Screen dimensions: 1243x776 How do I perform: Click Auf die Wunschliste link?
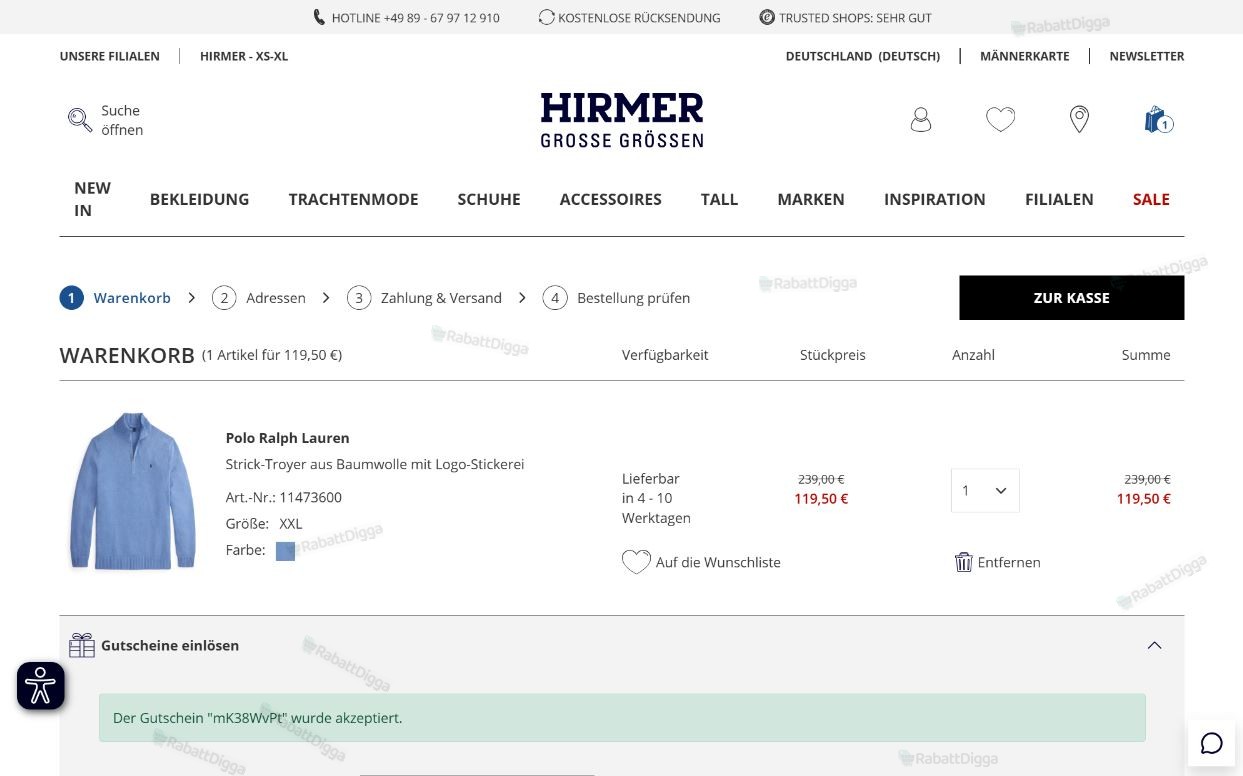click(718, 562)
